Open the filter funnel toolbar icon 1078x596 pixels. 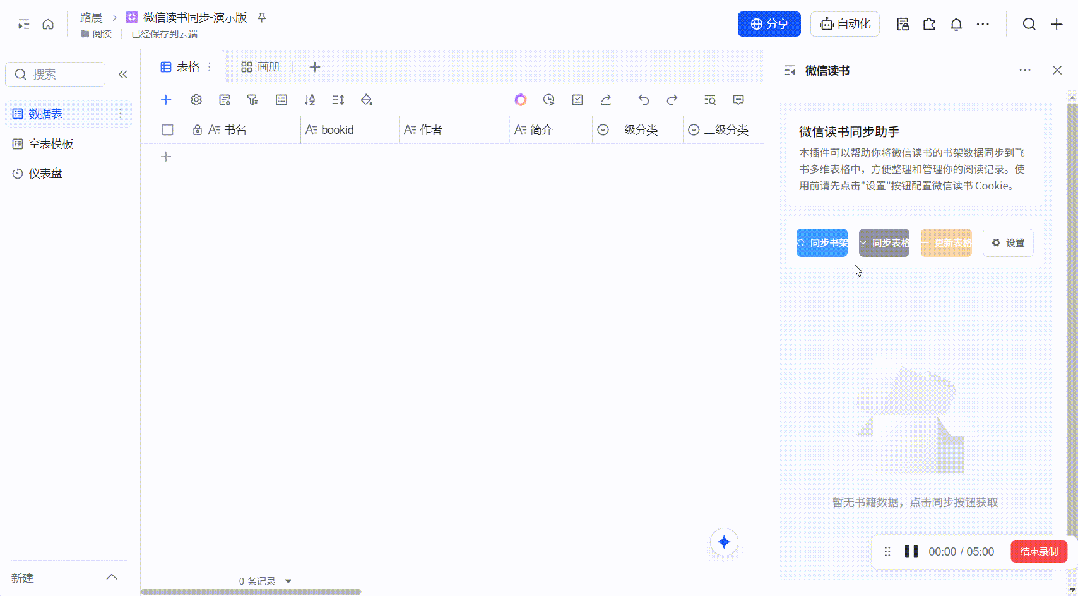coord(252,100)
